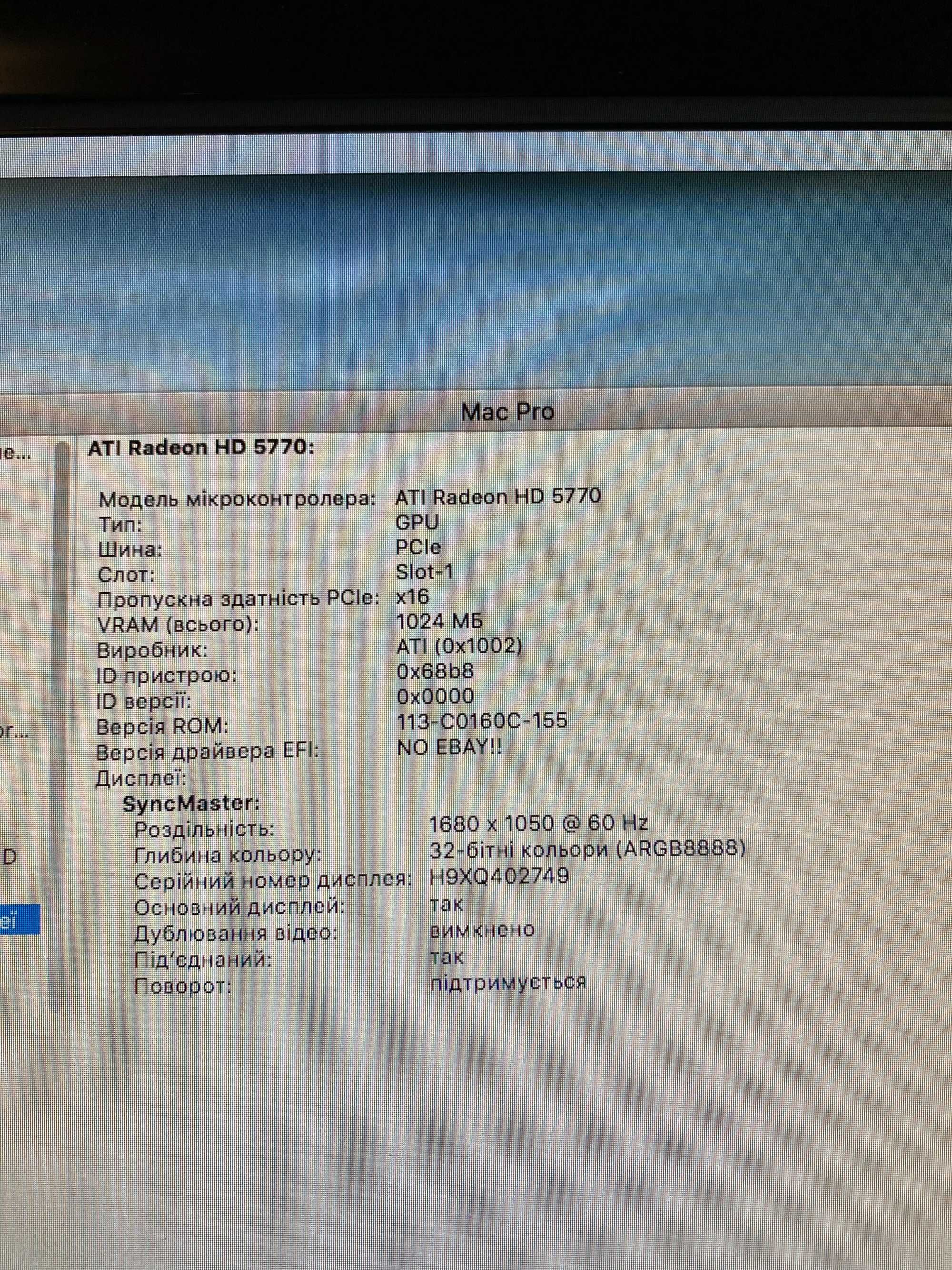Screen dimensions: 952x1270
Task: Select the mirroring value 'вимкнено'
Action: tap(482, 930)
